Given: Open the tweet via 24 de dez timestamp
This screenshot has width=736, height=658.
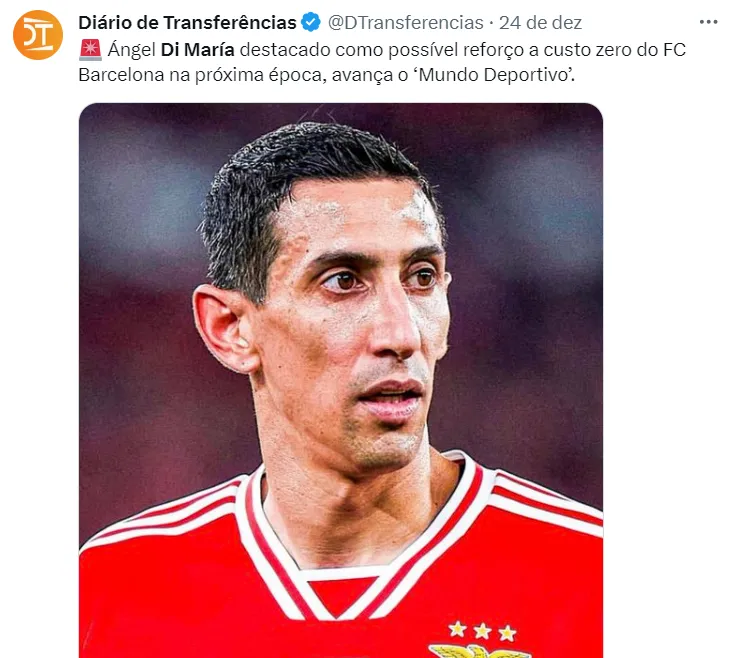Looking at the screenshot, I should [540, 23].
